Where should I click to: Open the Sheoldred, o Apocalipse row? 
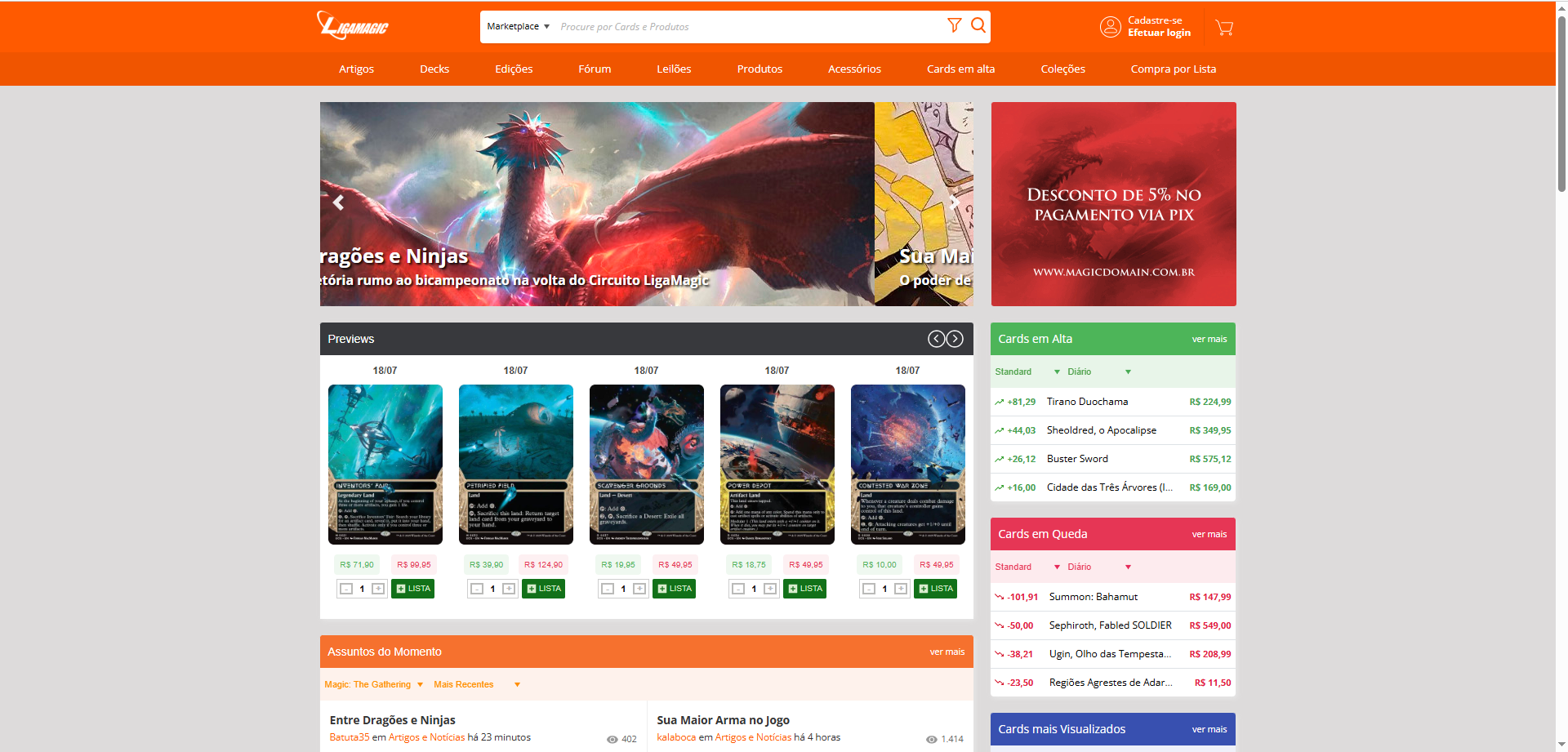(x=1112, y=430)
